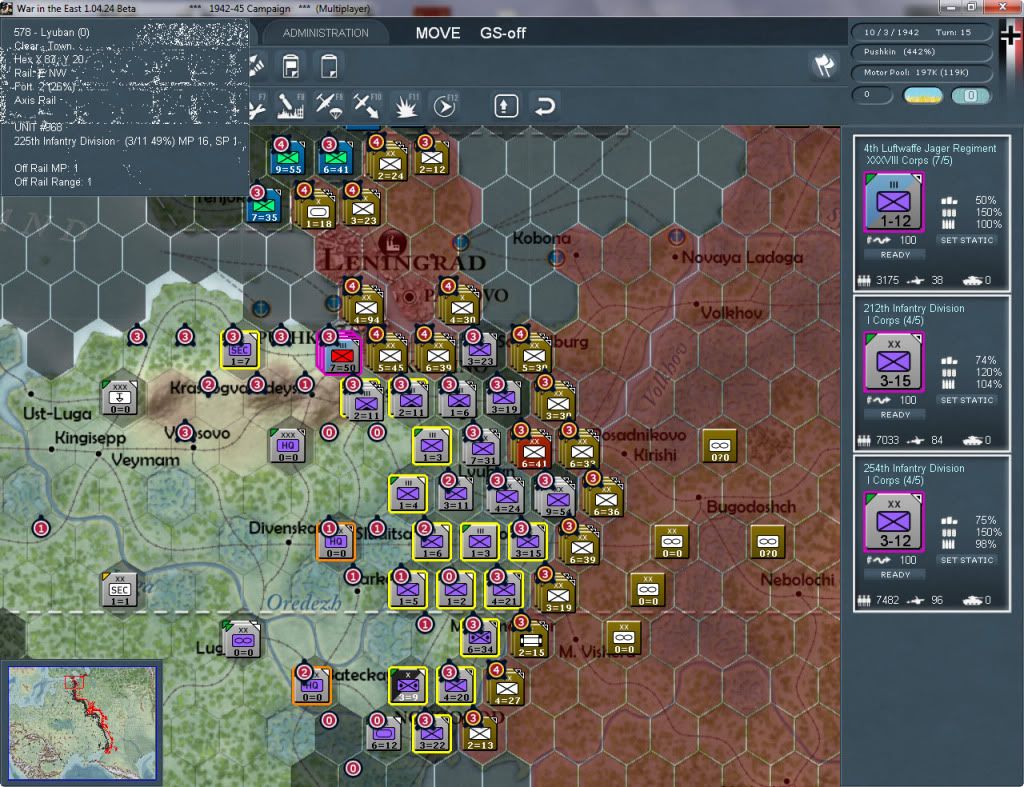Toggle READY status of 254th Infantry Division
Image resolution: width=1024 pixels, height=787 pixels.
(895, 575)
